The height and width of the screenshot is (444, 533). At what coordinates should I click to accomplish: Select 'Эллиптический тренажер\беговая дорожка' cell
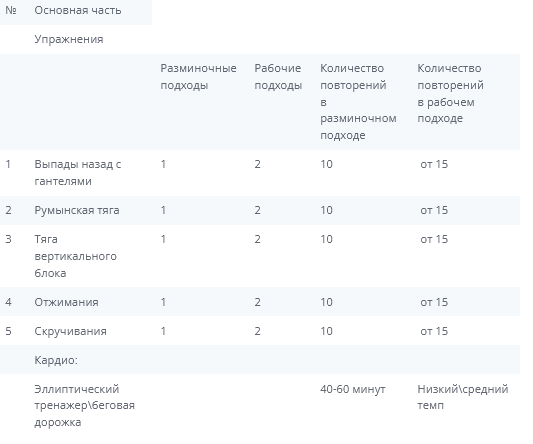click(85, 405)
